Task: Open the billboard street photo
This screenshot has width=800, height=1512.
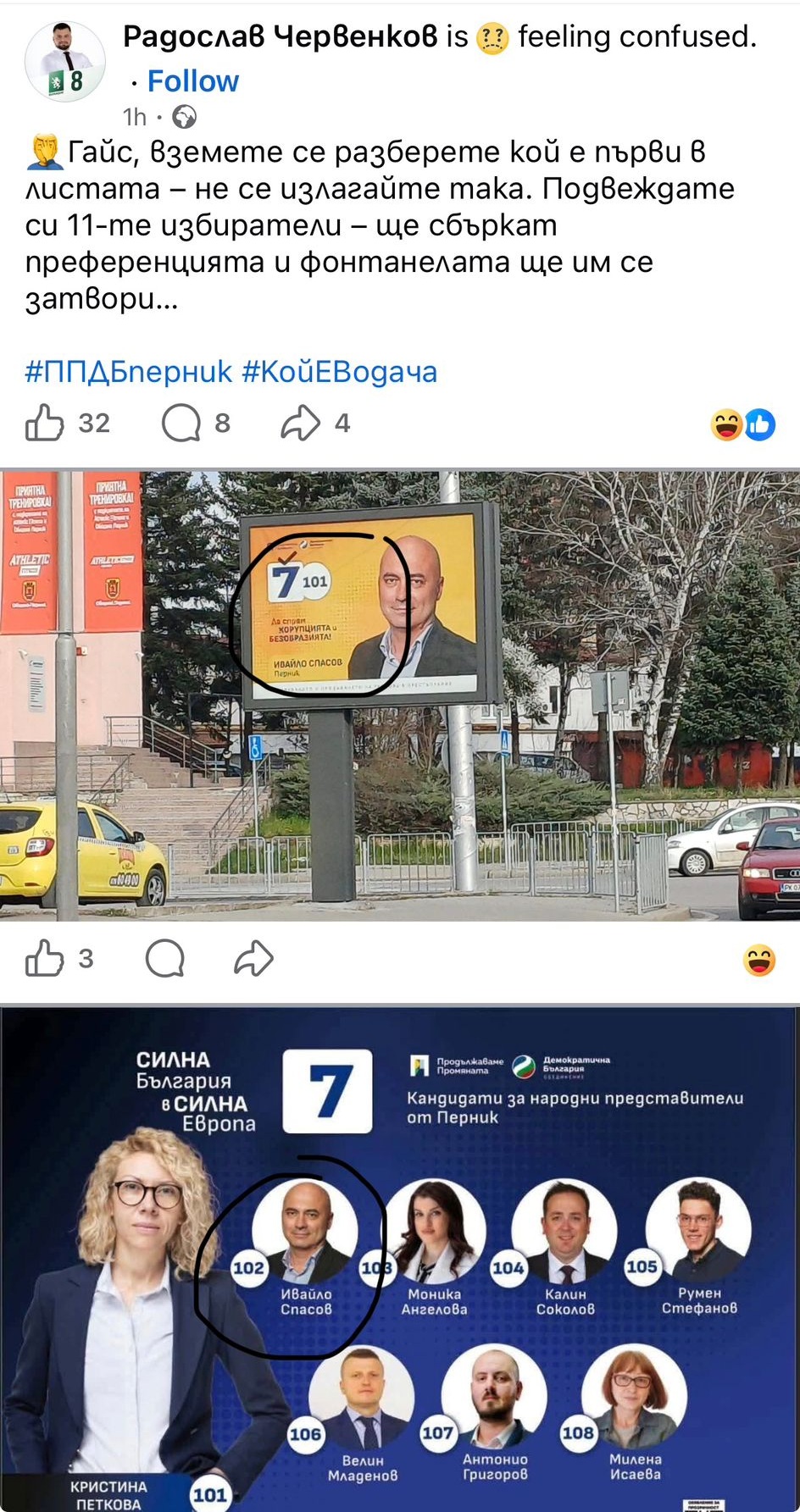Action: coord(400,695)
